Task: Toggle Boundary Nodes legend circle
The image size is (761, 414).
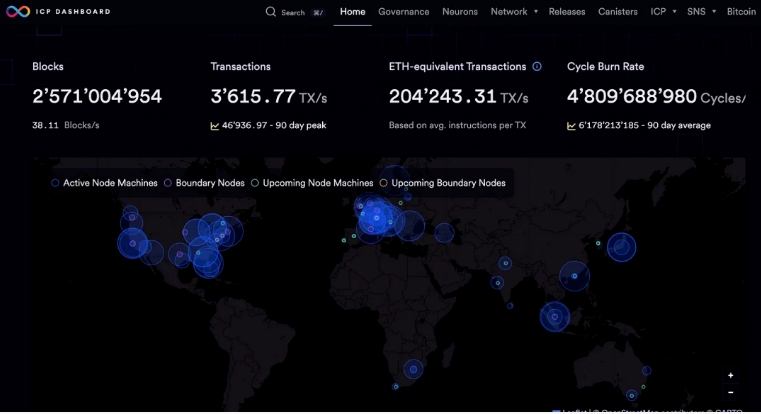Action: 168,183
